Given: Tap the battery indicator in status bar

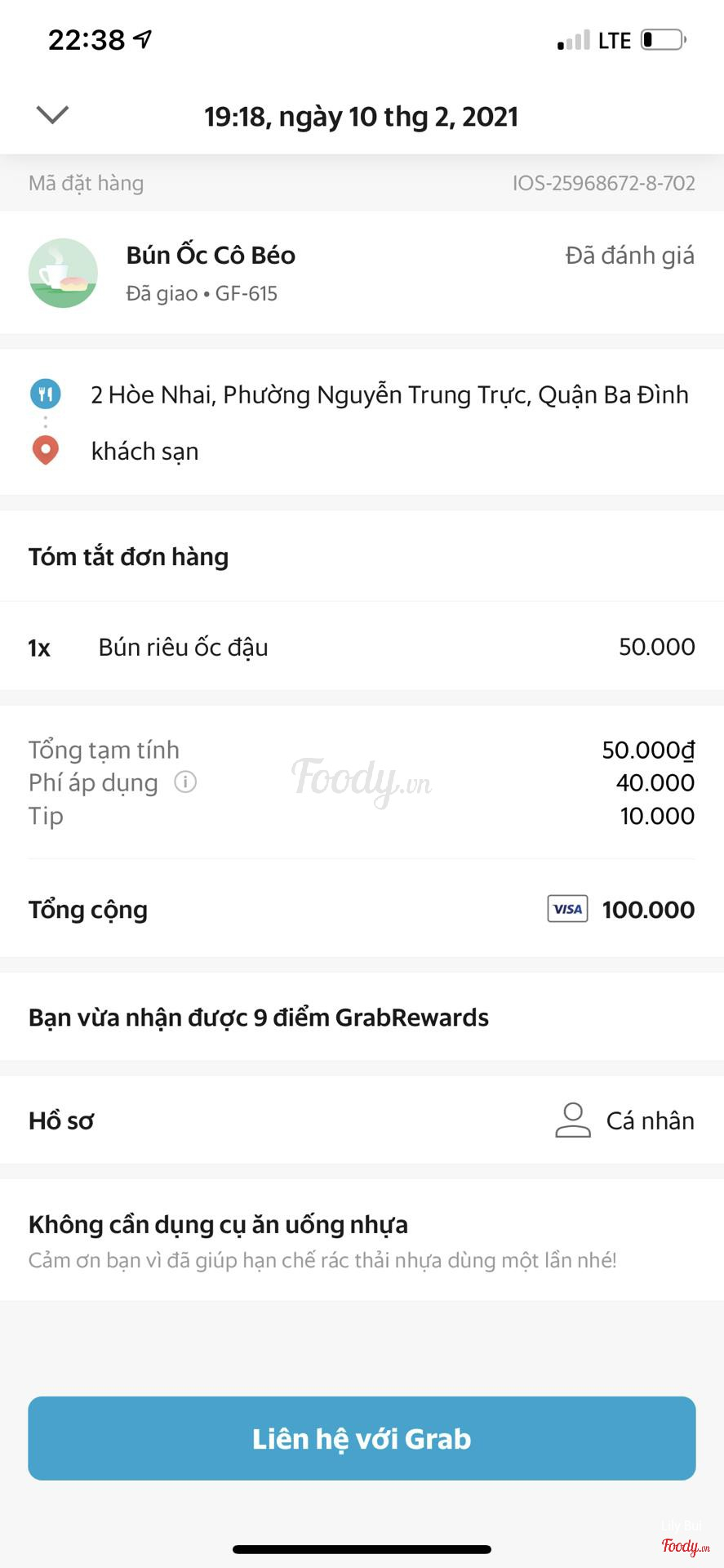Looking at the screenshot, I should pyautogui.click(x=663, y=39).
